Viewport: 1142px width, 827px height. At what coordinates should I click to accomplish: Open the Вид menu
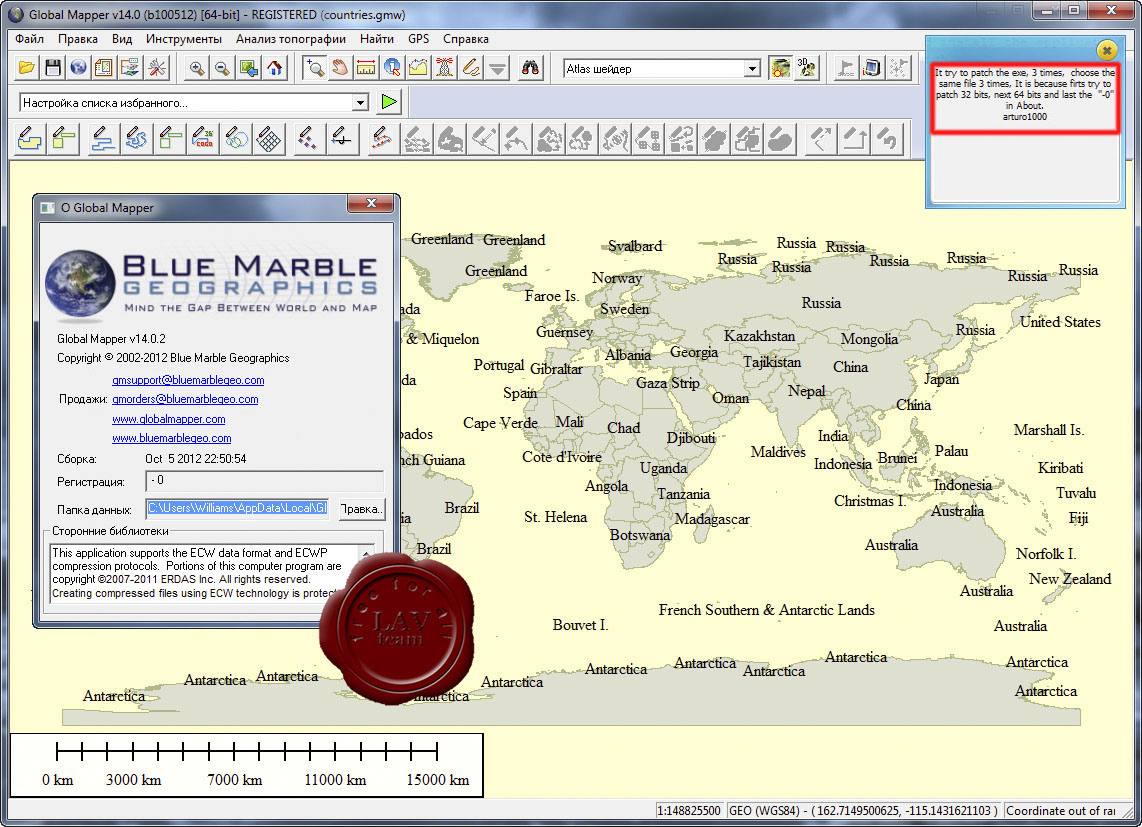[122, 39]
